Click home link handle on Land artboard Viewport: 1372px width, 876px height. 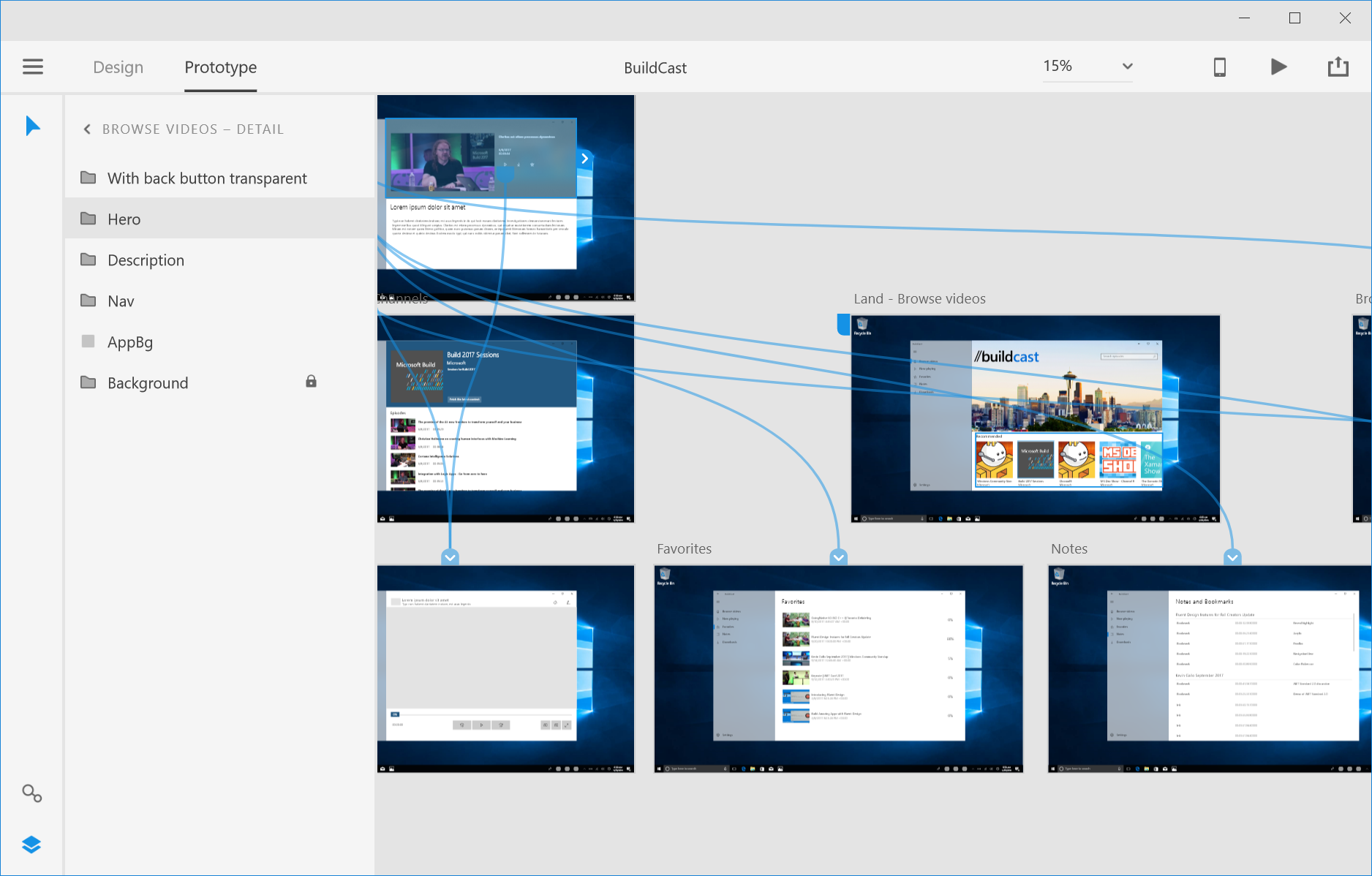coord(843,324)
